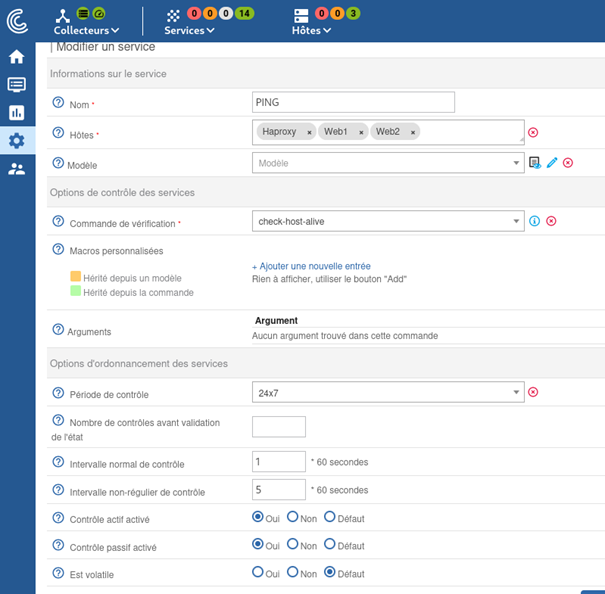The height and width of the screenshot is (594, 605).
Task: Click Ajouter une nouvelle entrée link
Action: point(311,266)
